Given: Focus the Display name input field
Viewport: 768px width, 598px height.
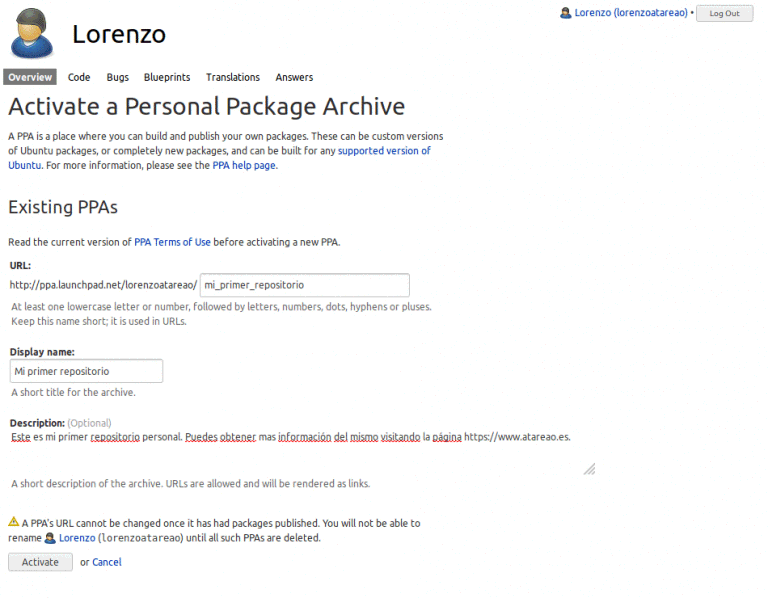Looking at the screenshot, I should click(86, 371).
